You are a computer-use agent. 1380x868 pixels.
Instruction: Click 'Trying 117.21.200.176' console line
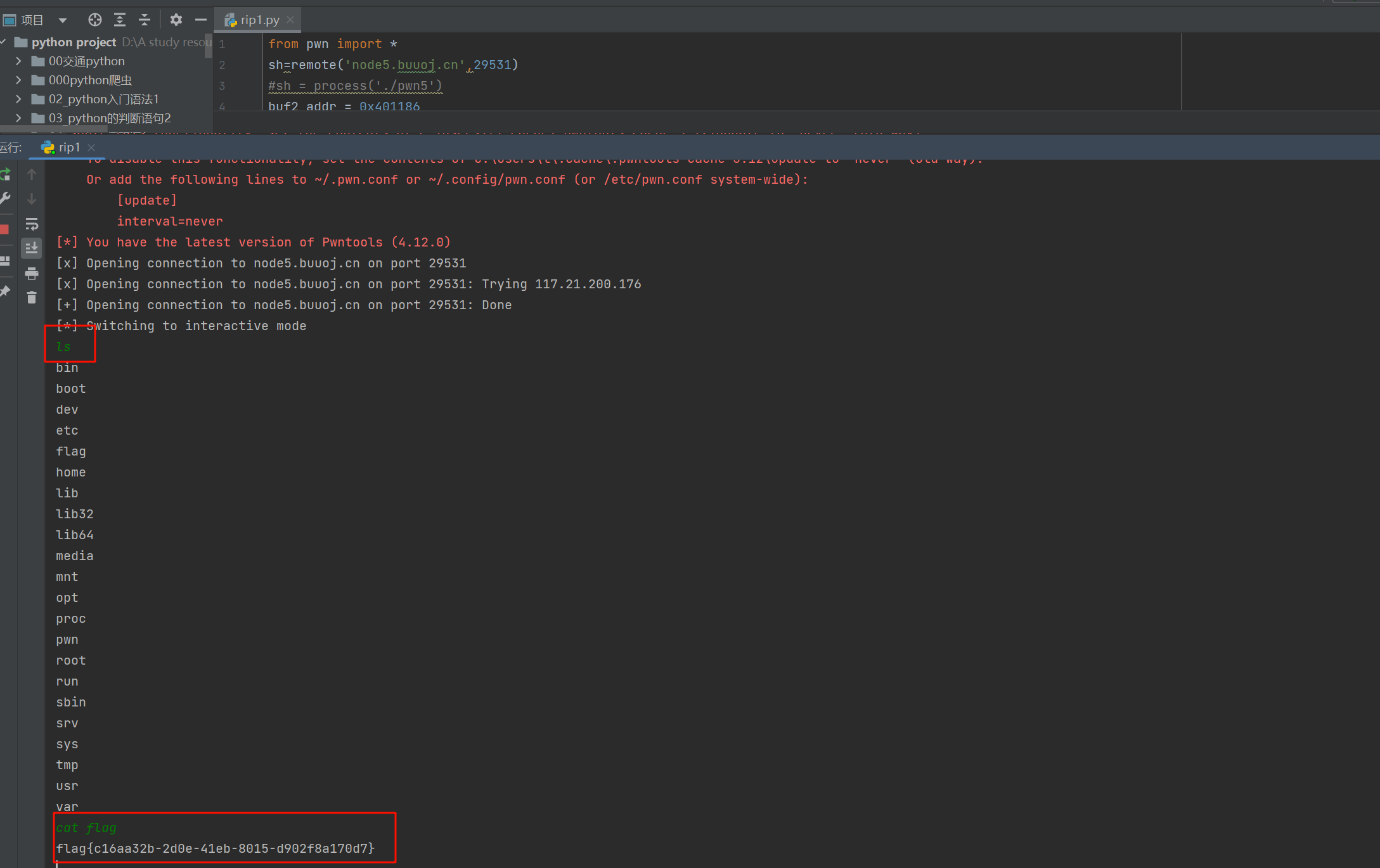pos(349,284)
